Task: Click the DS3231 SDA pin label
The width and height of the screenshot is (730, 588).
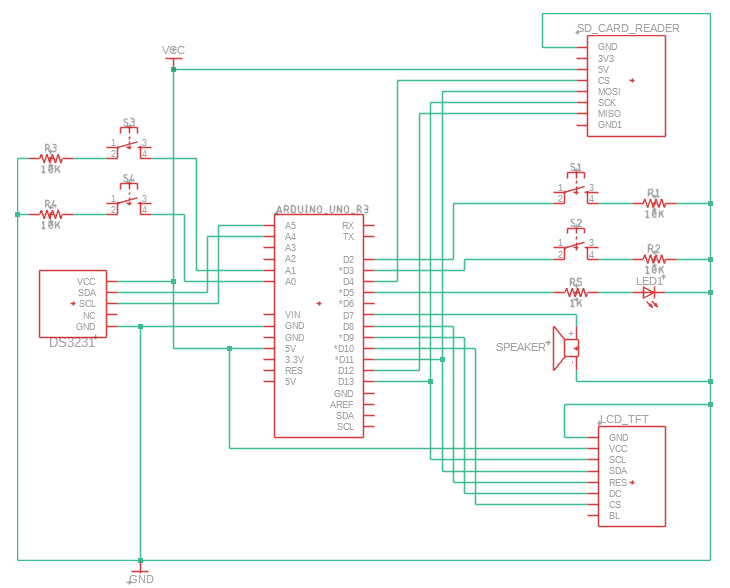Action: [x=87, y=293]
